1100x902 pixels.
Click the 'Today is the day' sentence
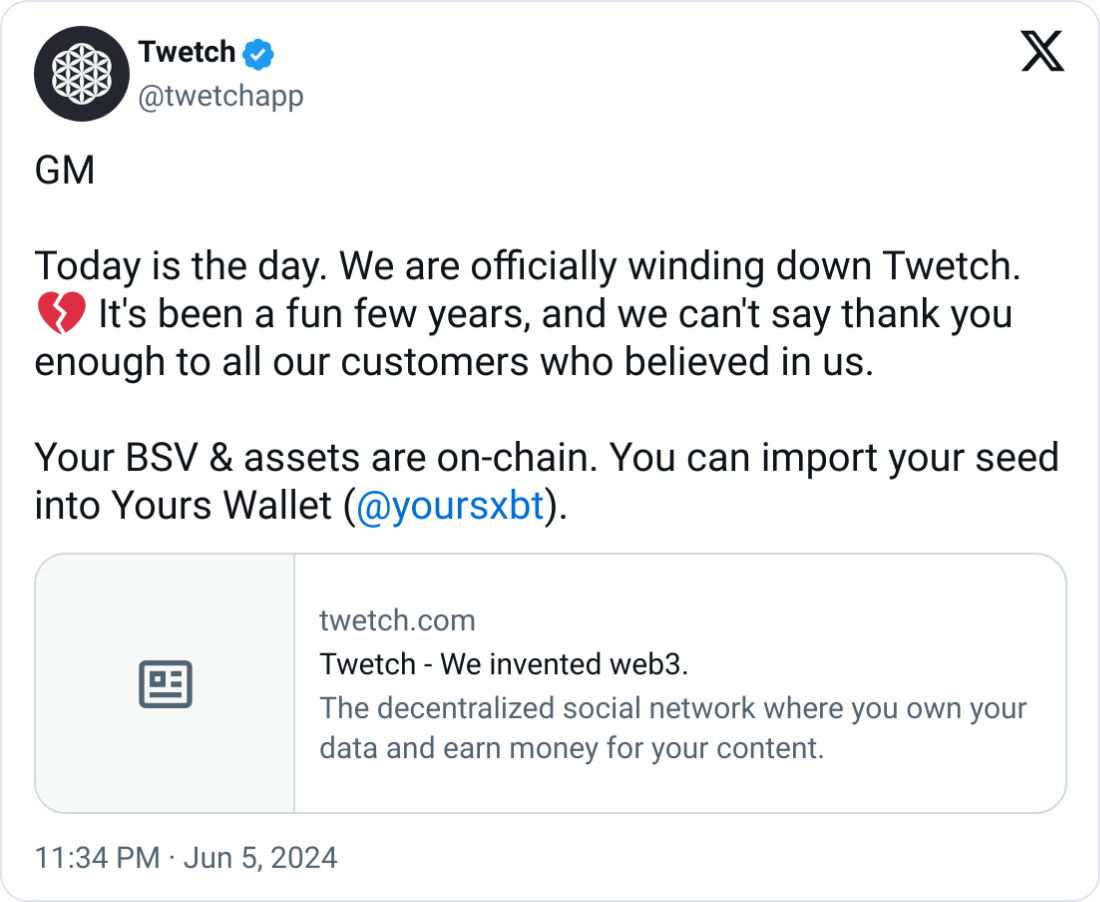click(x=181, y=267)
